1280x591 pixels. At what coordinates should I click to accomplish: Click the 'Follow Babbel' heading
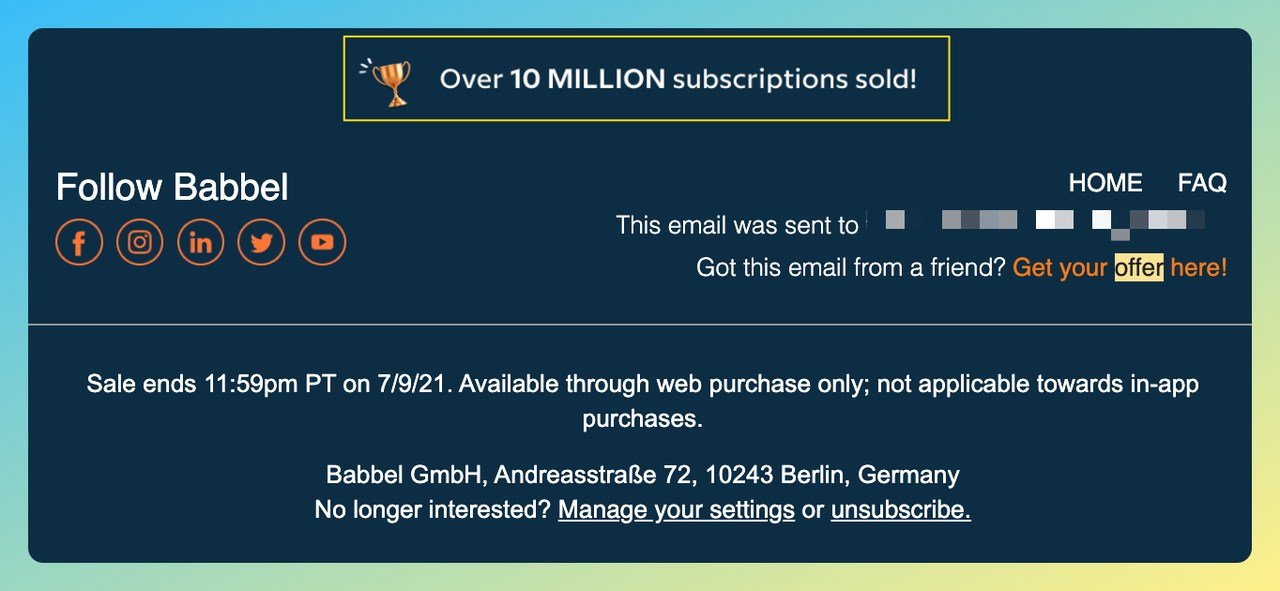click(x=172, y=187)
